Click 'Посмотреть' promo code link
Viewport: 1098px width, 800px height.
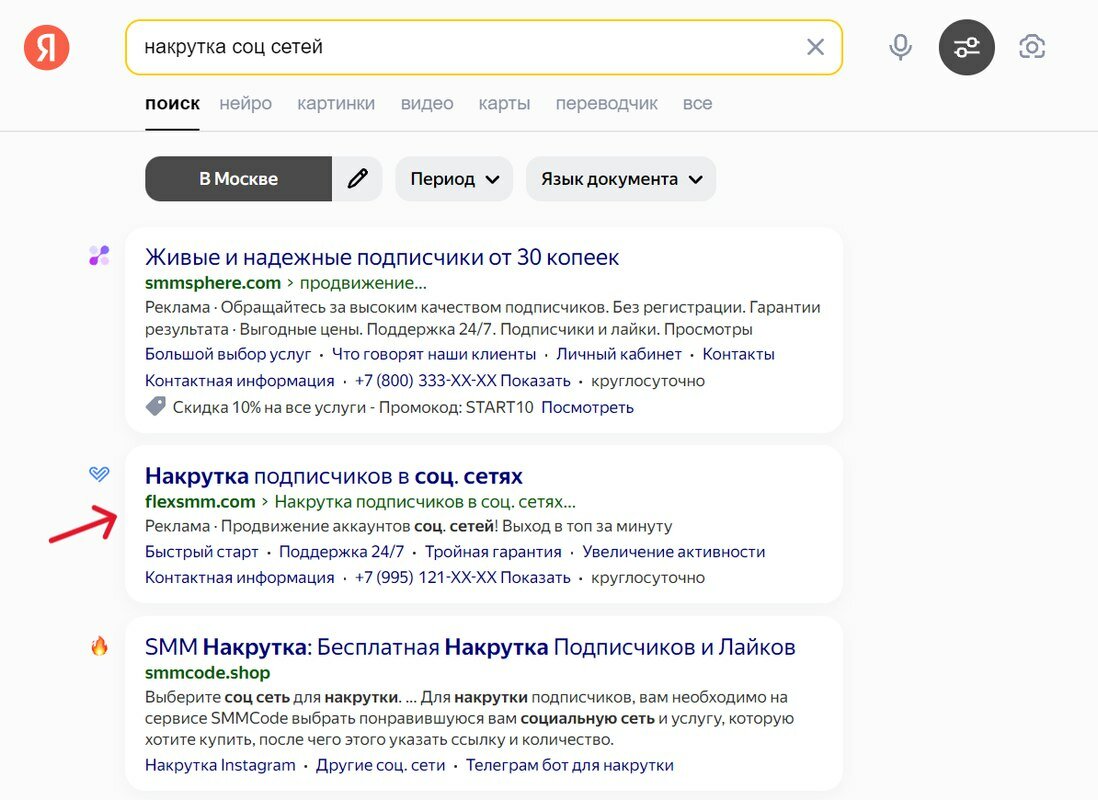click(x=588, y=407)
